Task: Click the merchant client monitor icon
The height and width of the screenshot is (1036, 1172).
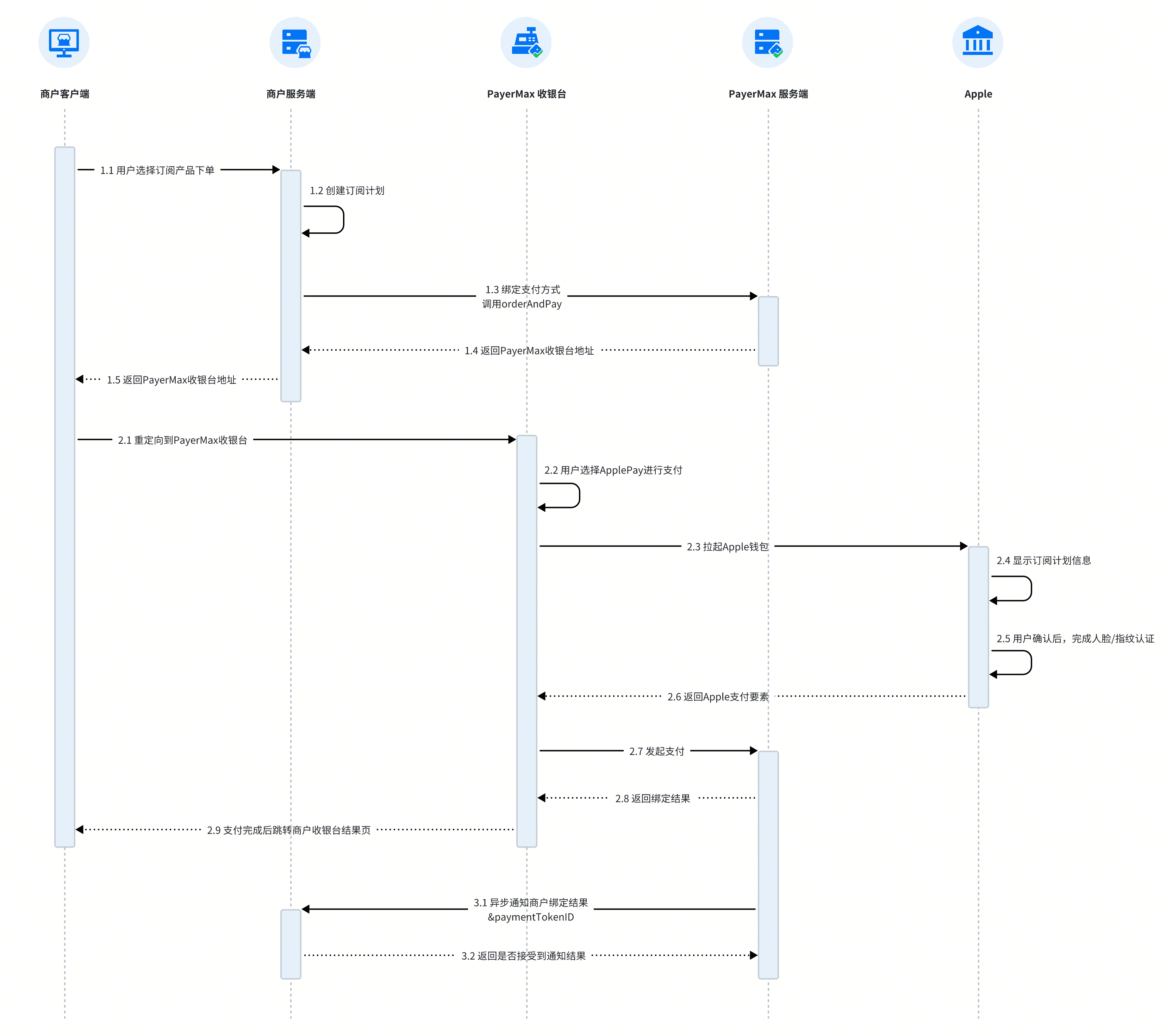Action: 64,42
